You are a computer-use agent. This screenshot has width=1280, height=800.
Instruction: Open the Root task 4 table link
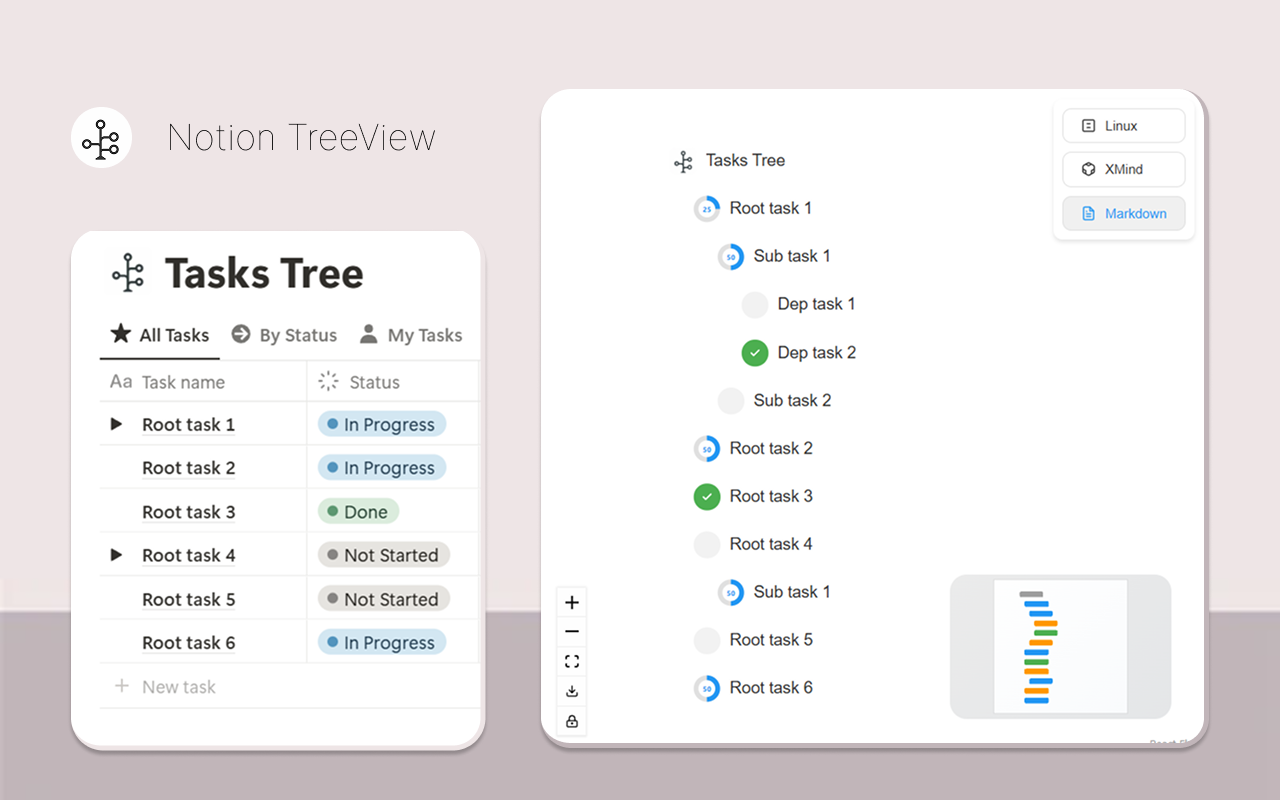click(x=188, y=555)
